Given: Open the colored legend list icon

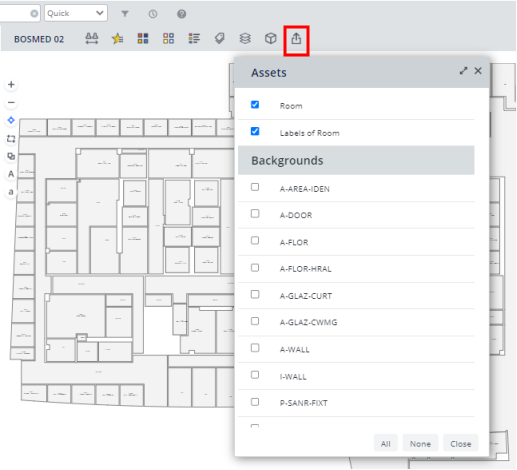Looking at the screenshot, I should pos(194,39).
